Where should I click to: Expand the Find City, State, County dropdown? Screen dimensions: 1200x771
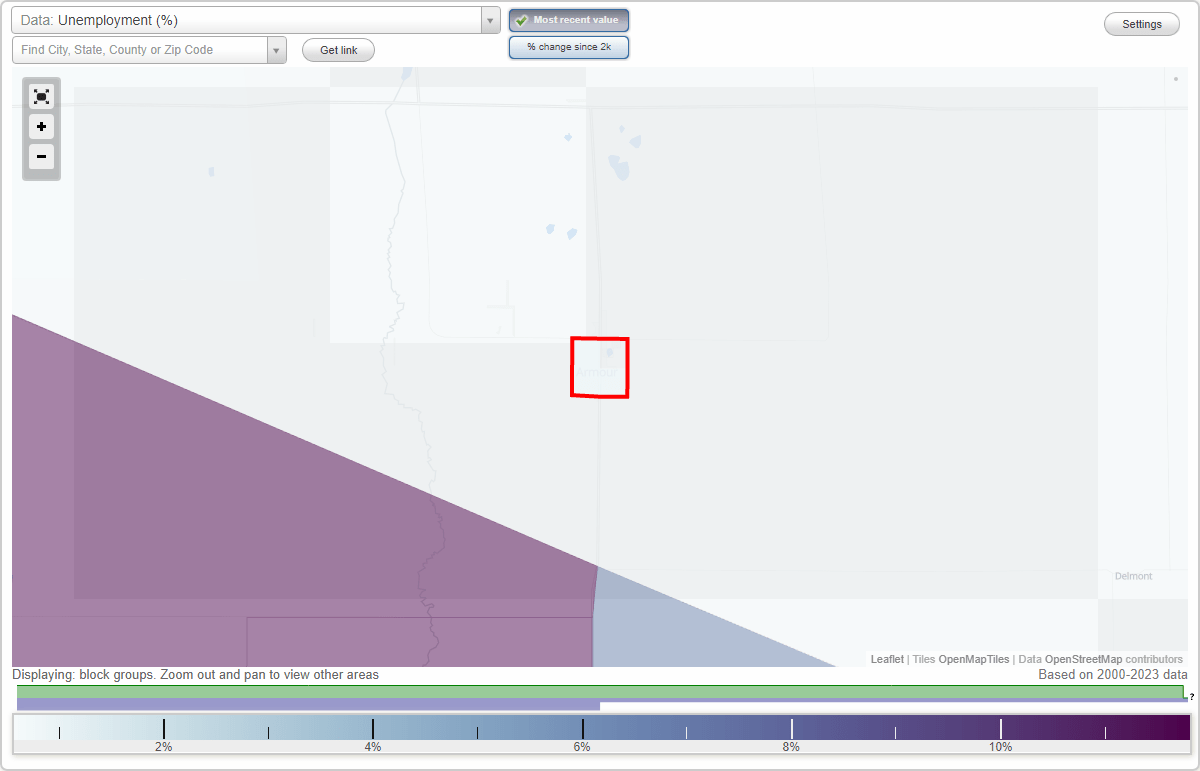click(140, 49)
